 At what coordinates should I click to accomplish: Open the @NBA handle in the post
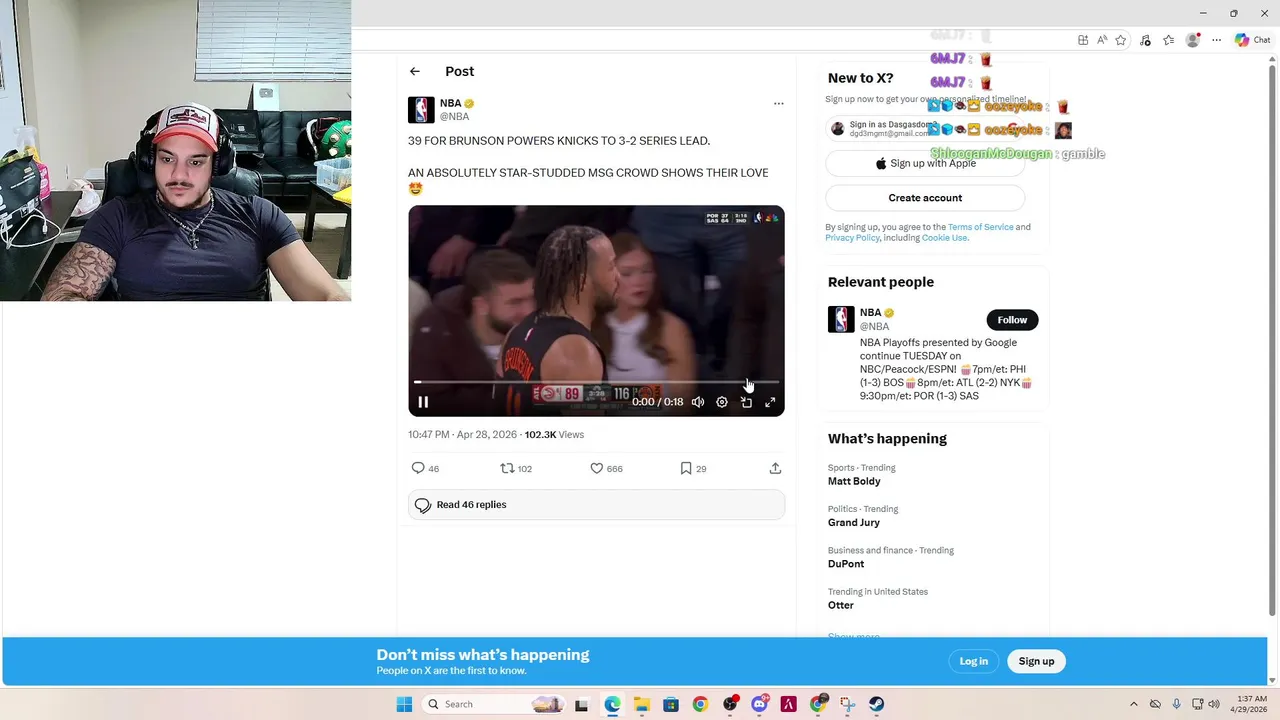[454, 117]
